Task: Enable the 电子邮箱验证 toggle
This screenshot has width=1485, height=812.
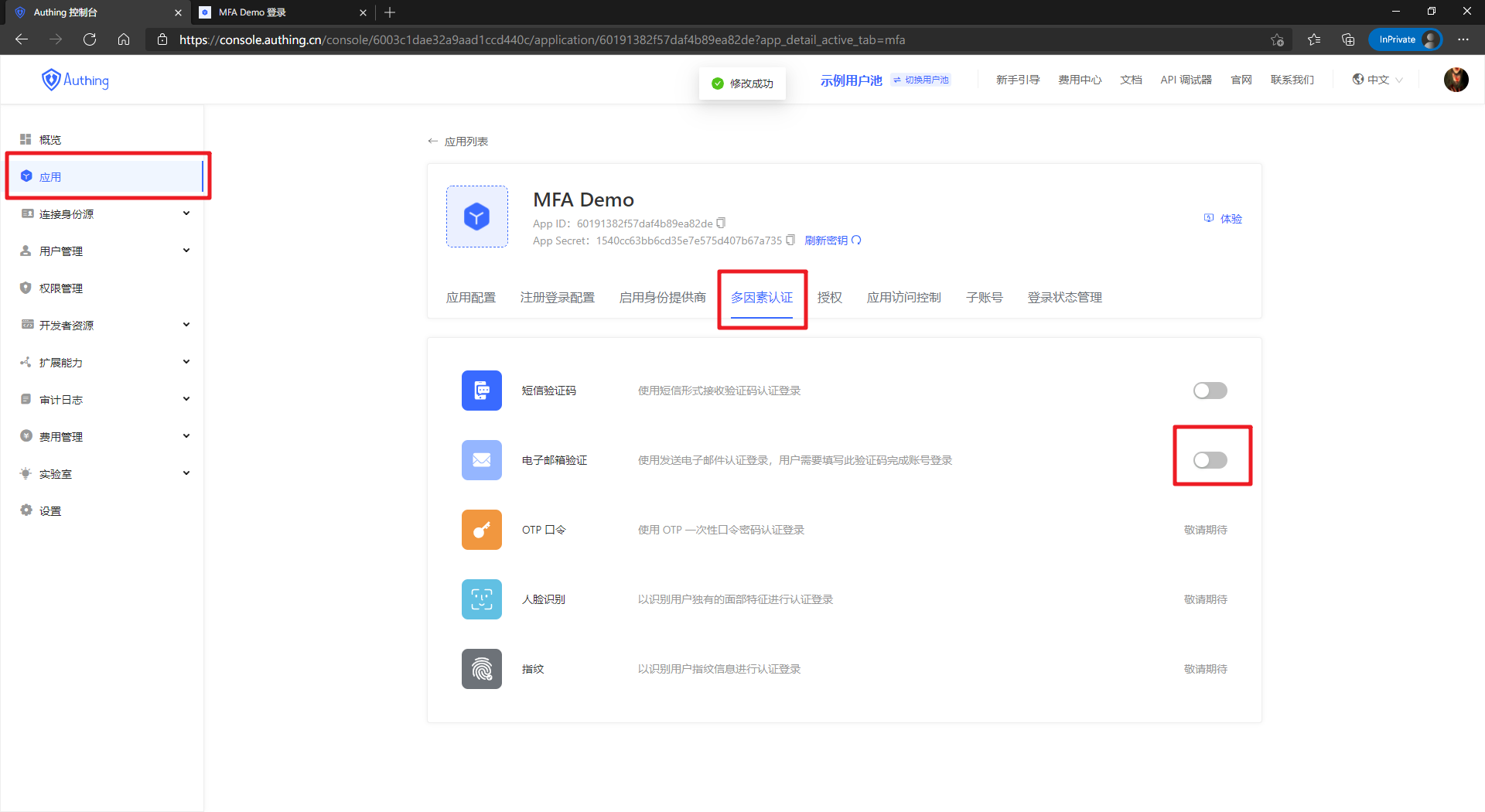Action: point(1210,460)
